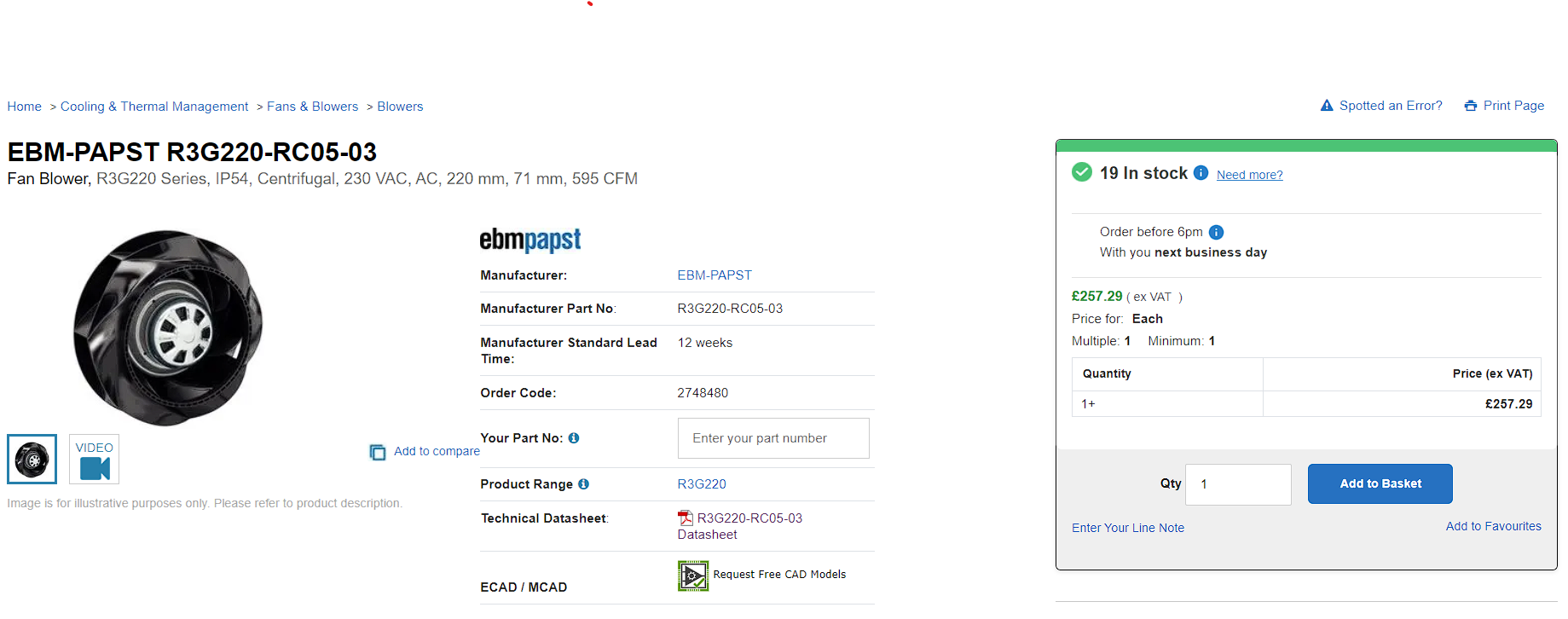Click the Need more? link
Viewport: 1568px width, 619px height.
pos(1249,175)
